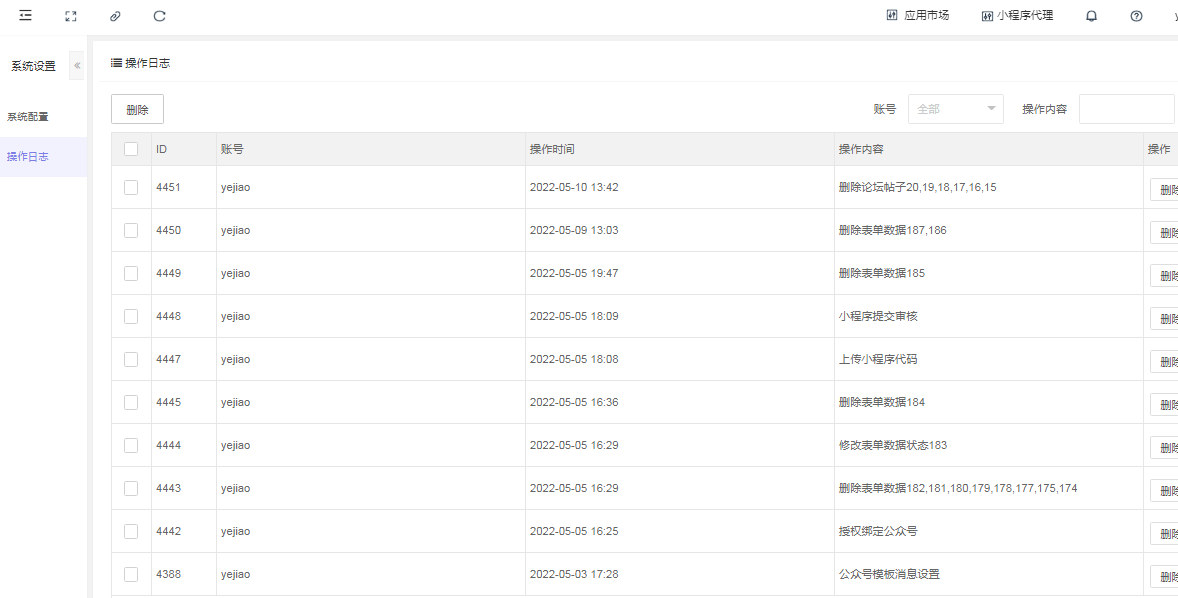Click the help question mark icon

click(1136, 16)
